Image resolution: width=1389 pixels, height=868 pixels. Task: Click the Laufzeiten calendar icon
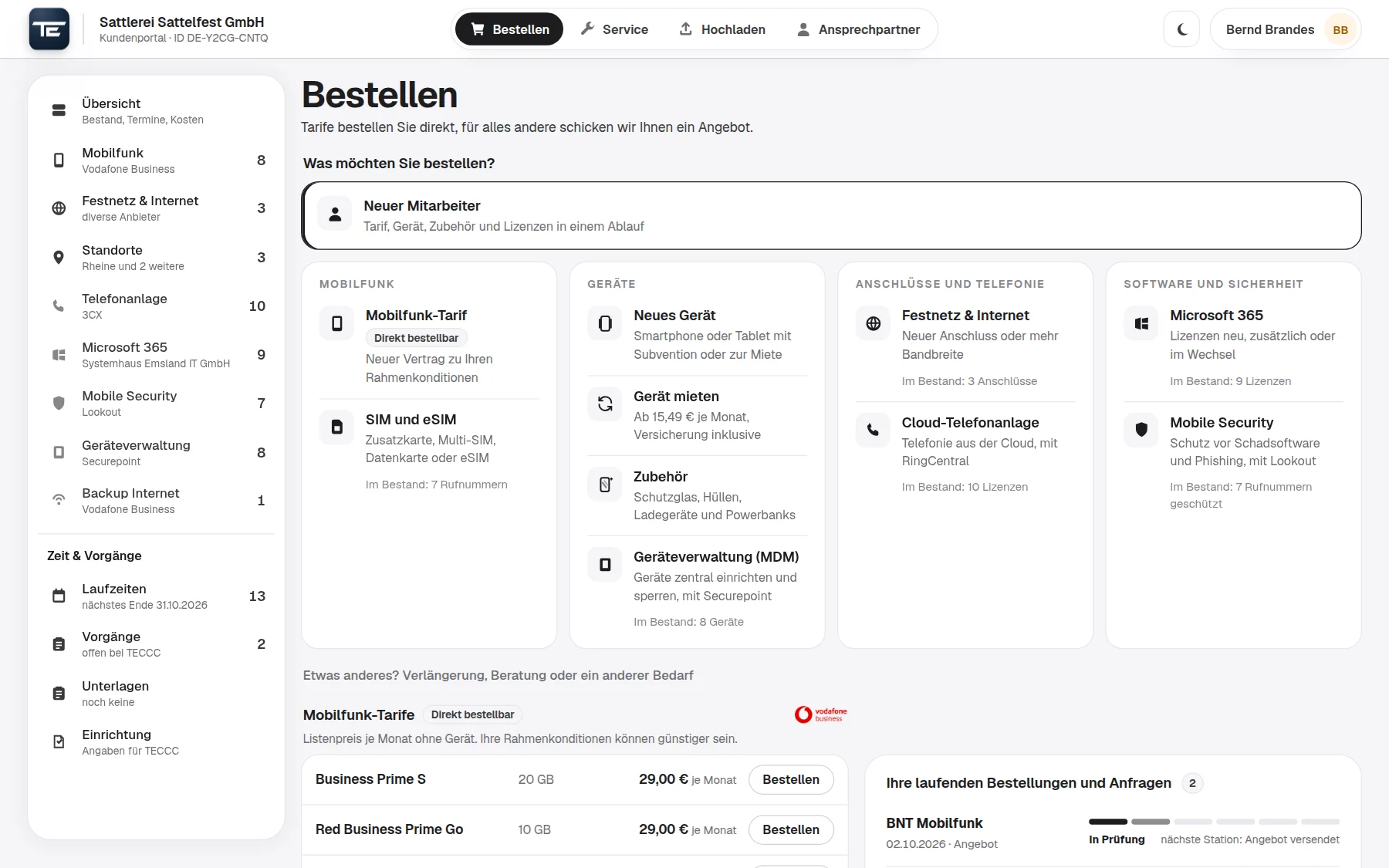point(59,596)
